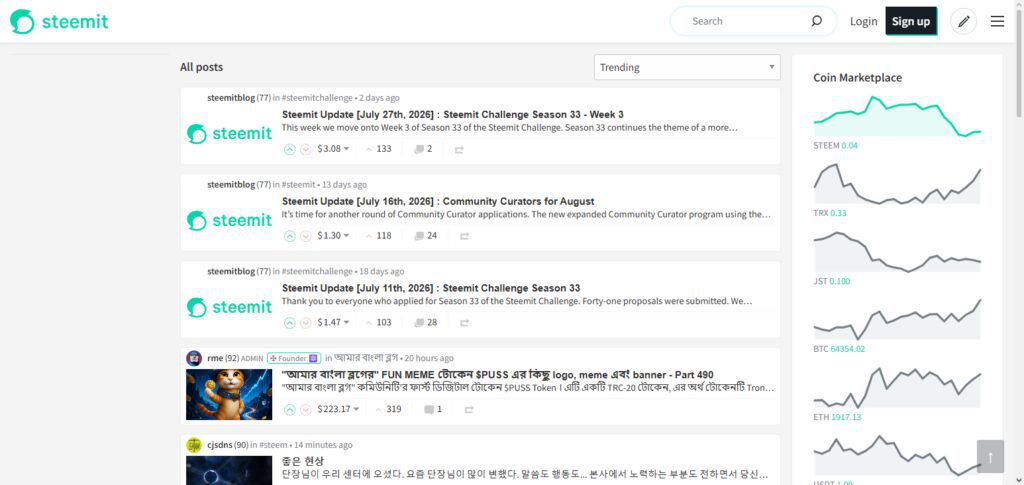The image size is (1024, 485).
Task: Resteem the July 11th Season 33 post
Action: click(464, 323)
